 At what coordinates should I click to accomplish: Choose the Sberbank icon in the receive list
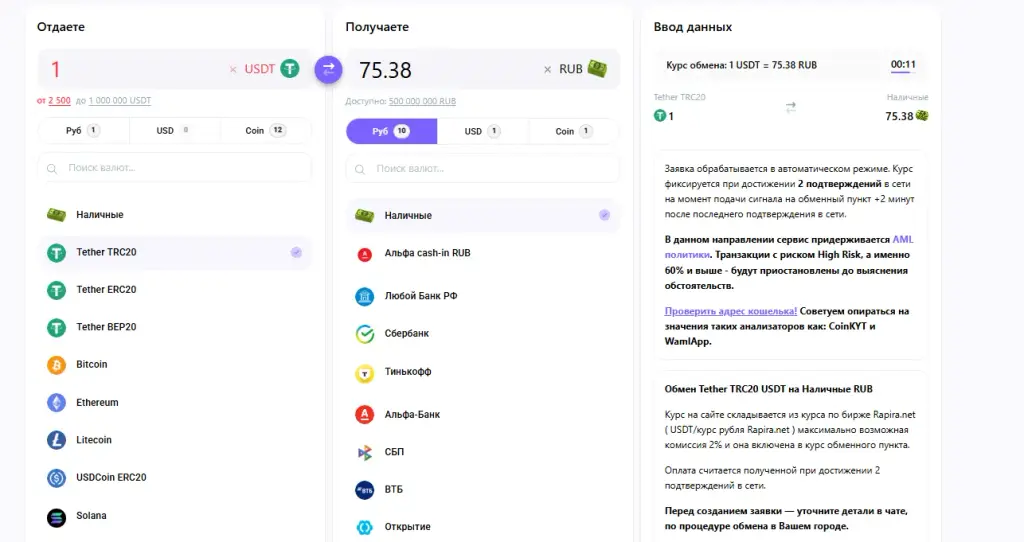364,334
